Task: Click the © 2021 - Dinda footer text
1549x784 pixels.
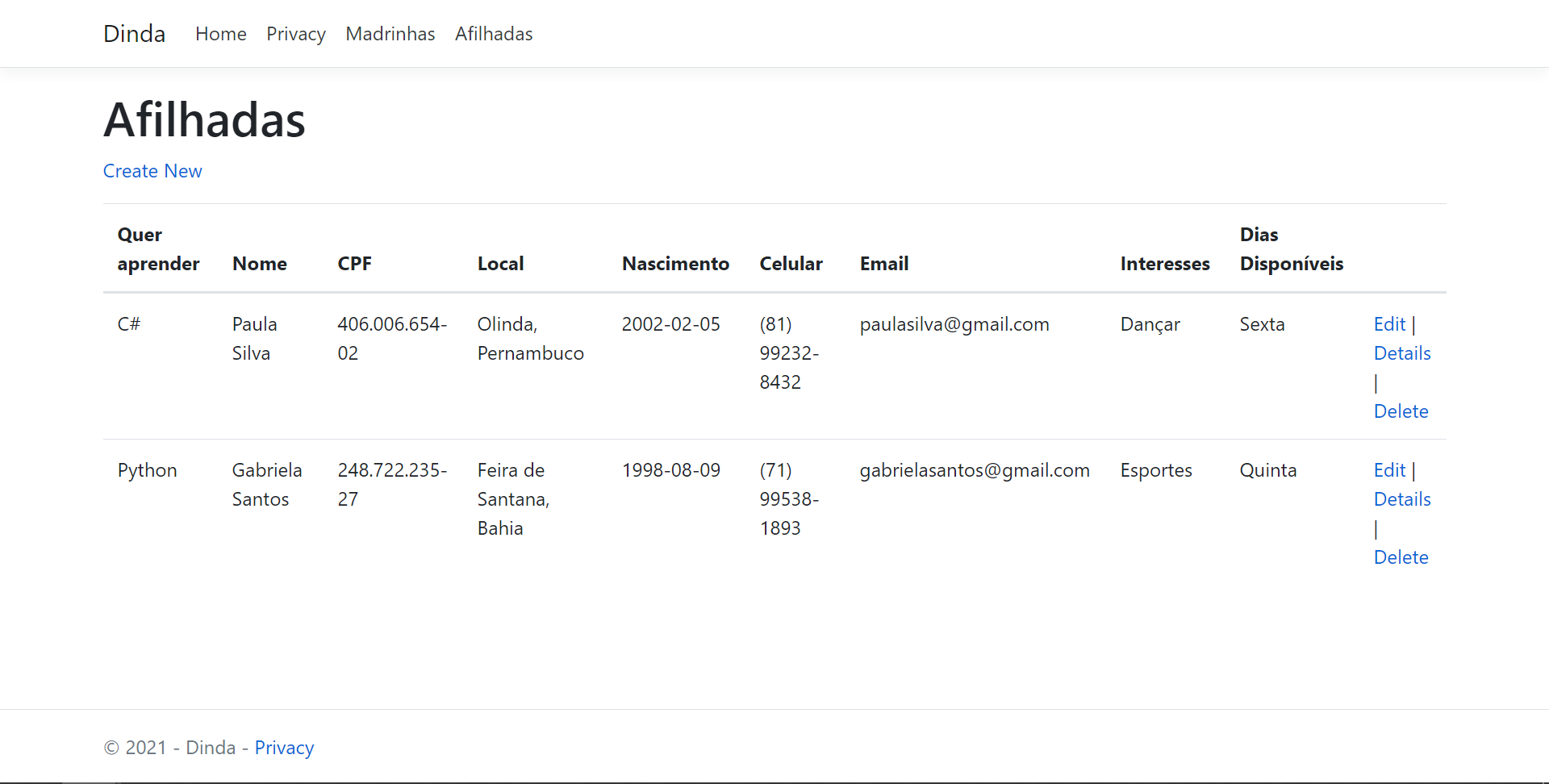Action: point(169,748)
